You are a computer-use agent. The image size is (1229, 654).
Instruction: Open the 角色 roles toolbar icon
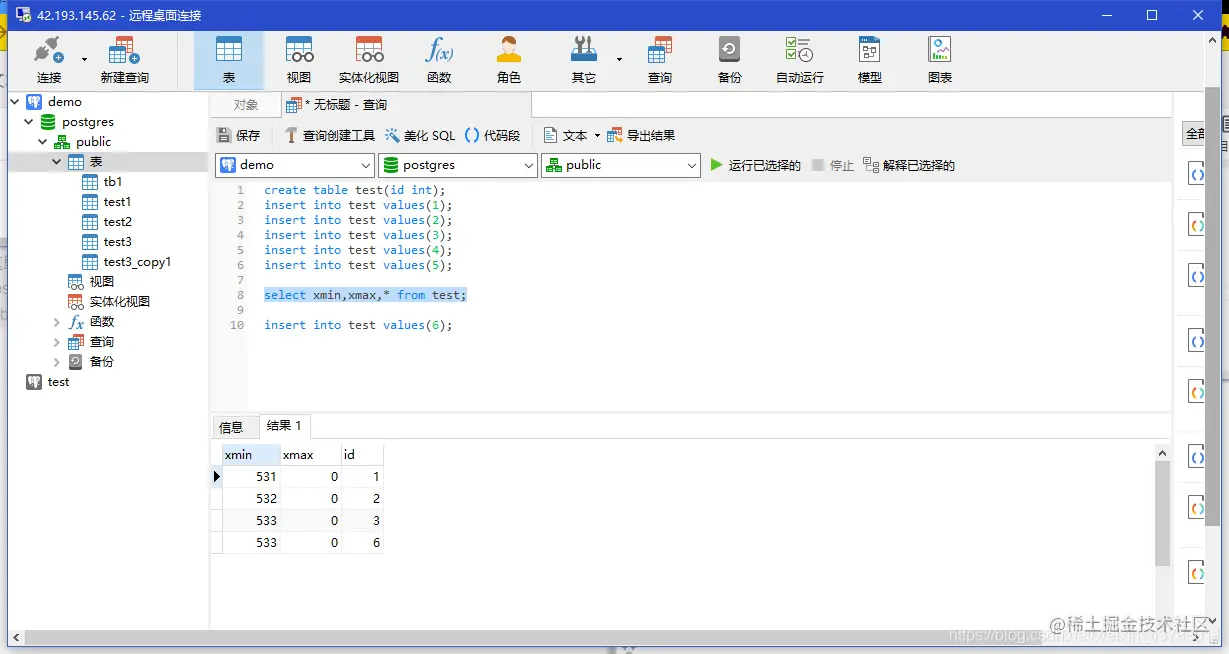[x=509, y=60]
